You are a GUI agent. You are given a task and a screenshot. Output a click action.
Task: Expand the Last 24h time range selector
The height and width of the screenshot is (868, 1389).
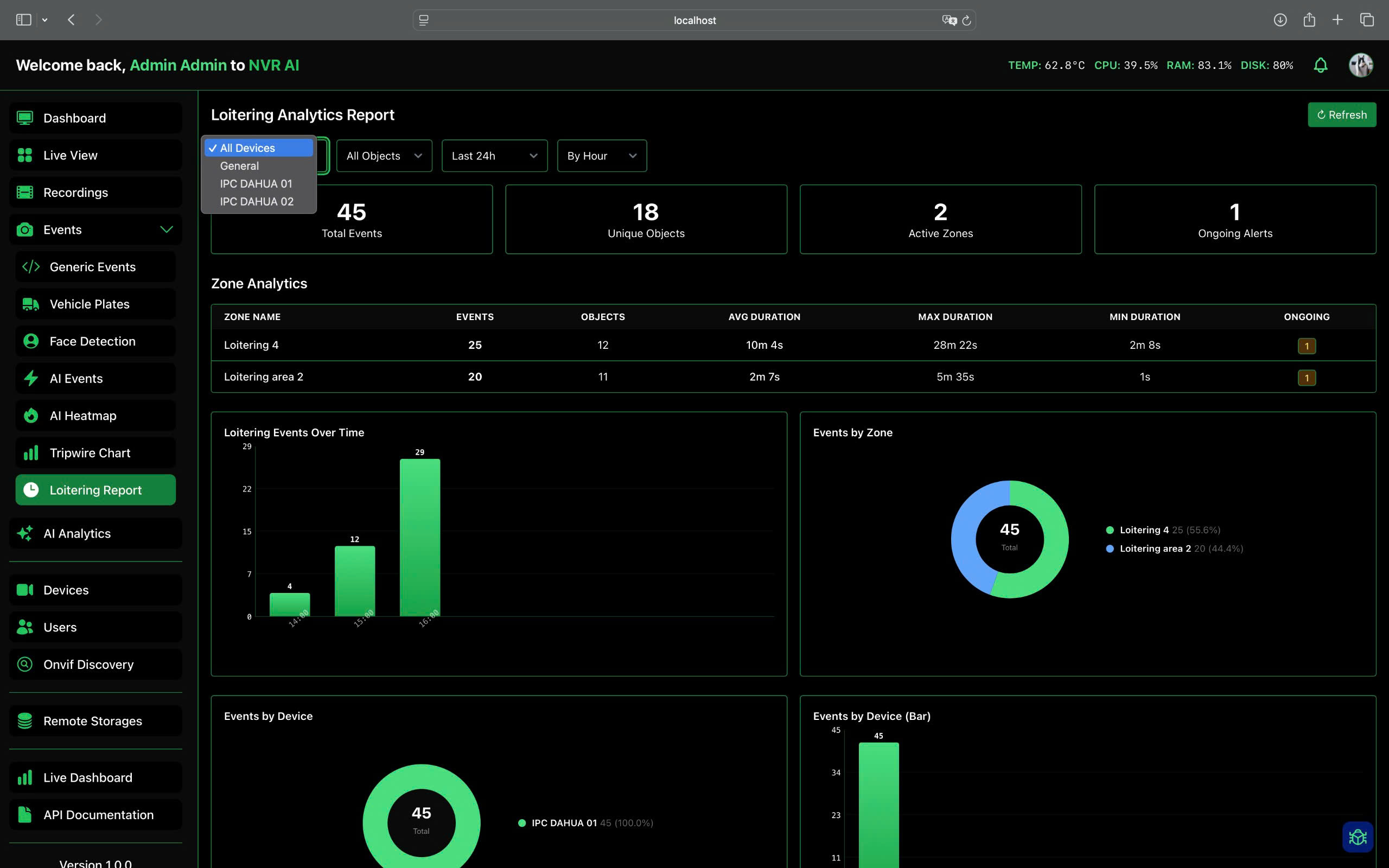(494, 156)
